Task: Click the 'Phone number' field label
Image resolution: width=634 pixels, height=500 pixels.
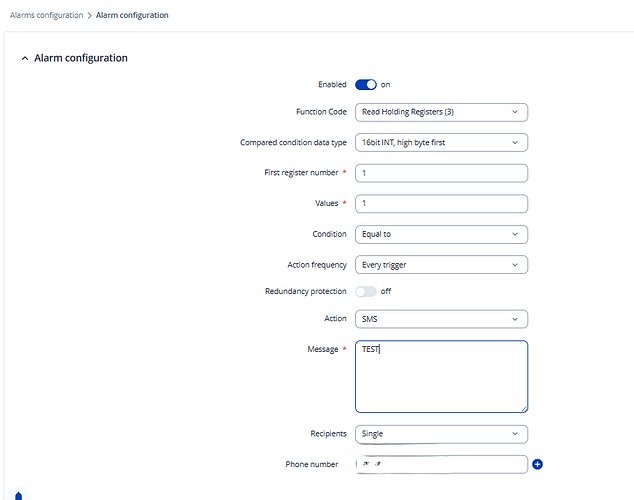Action: click(311, 464)
